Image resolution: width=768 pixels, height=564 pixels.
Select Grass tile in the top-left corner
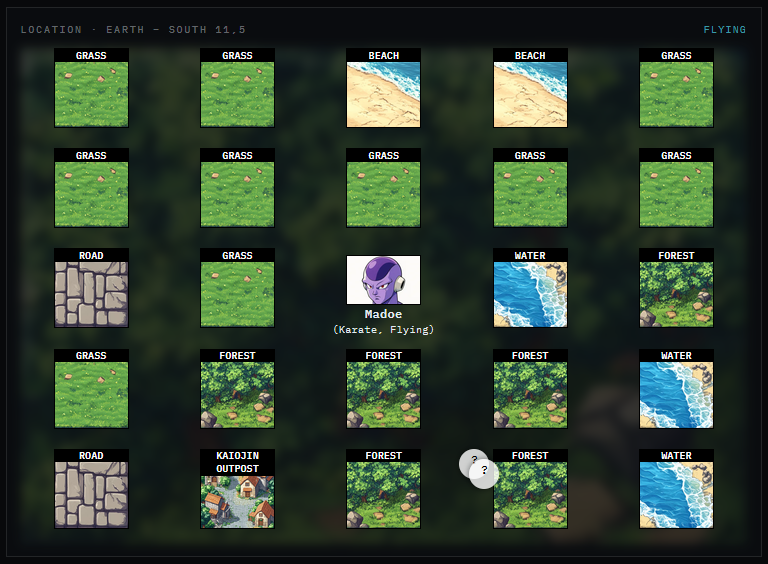(x=91, y=88)
